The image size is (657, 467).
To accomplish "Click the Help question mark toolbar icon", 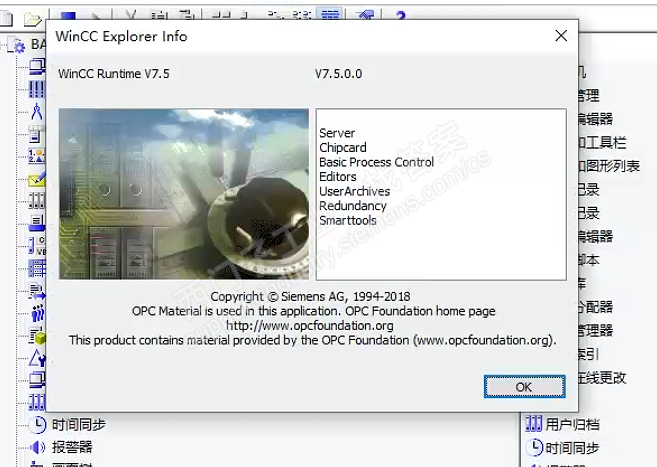I will point(401,15).
